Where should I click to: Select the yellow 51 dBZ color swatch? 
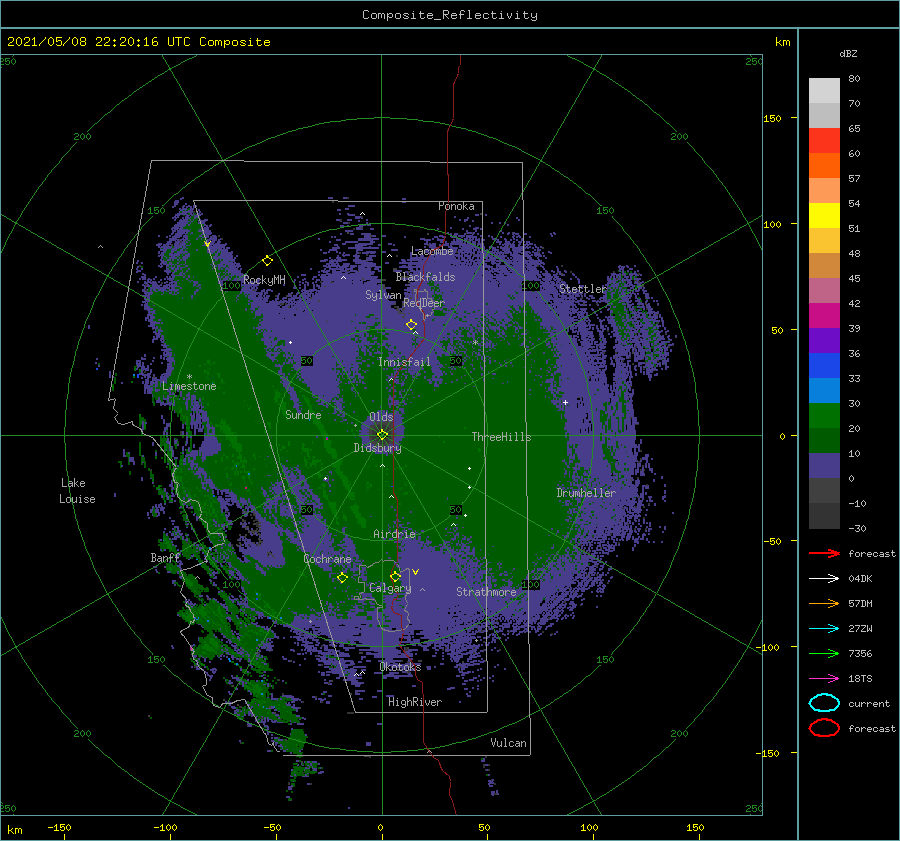click(x=824, y=215)
